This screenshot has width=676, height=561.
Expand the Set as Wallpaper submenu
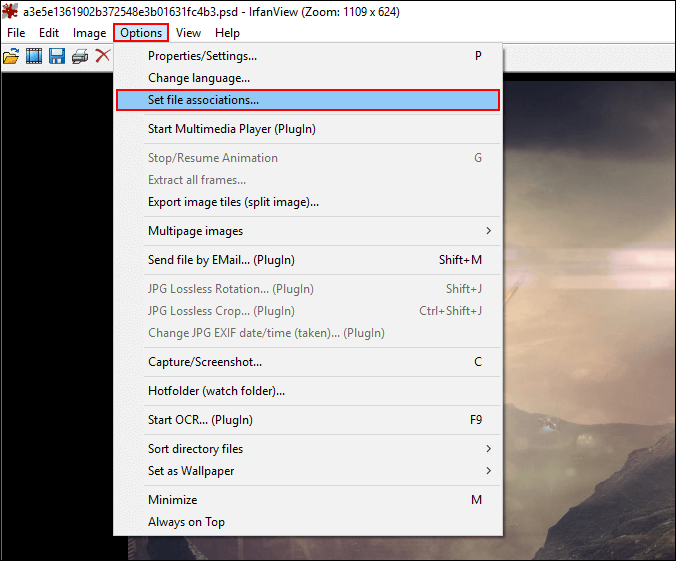coord(308,471)
